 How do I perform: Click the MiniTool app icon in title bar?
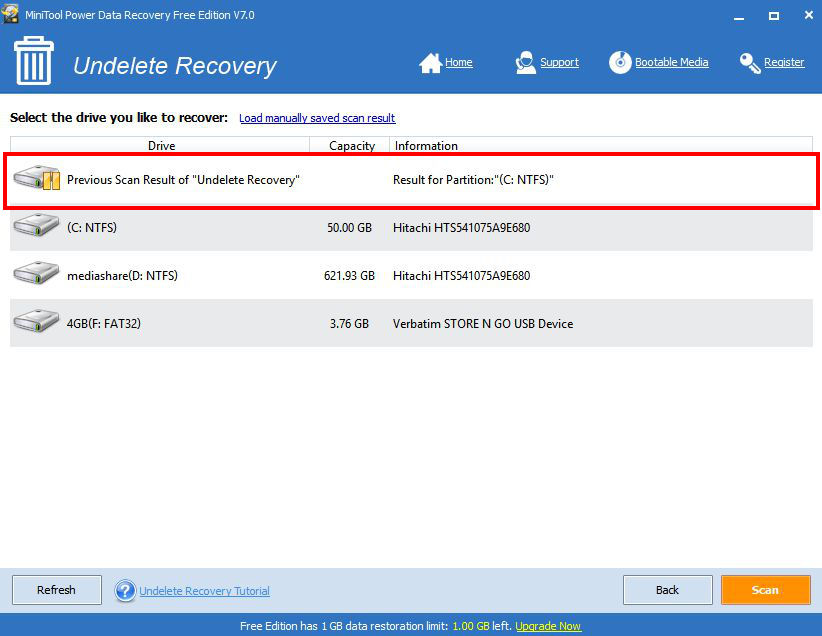10,14
